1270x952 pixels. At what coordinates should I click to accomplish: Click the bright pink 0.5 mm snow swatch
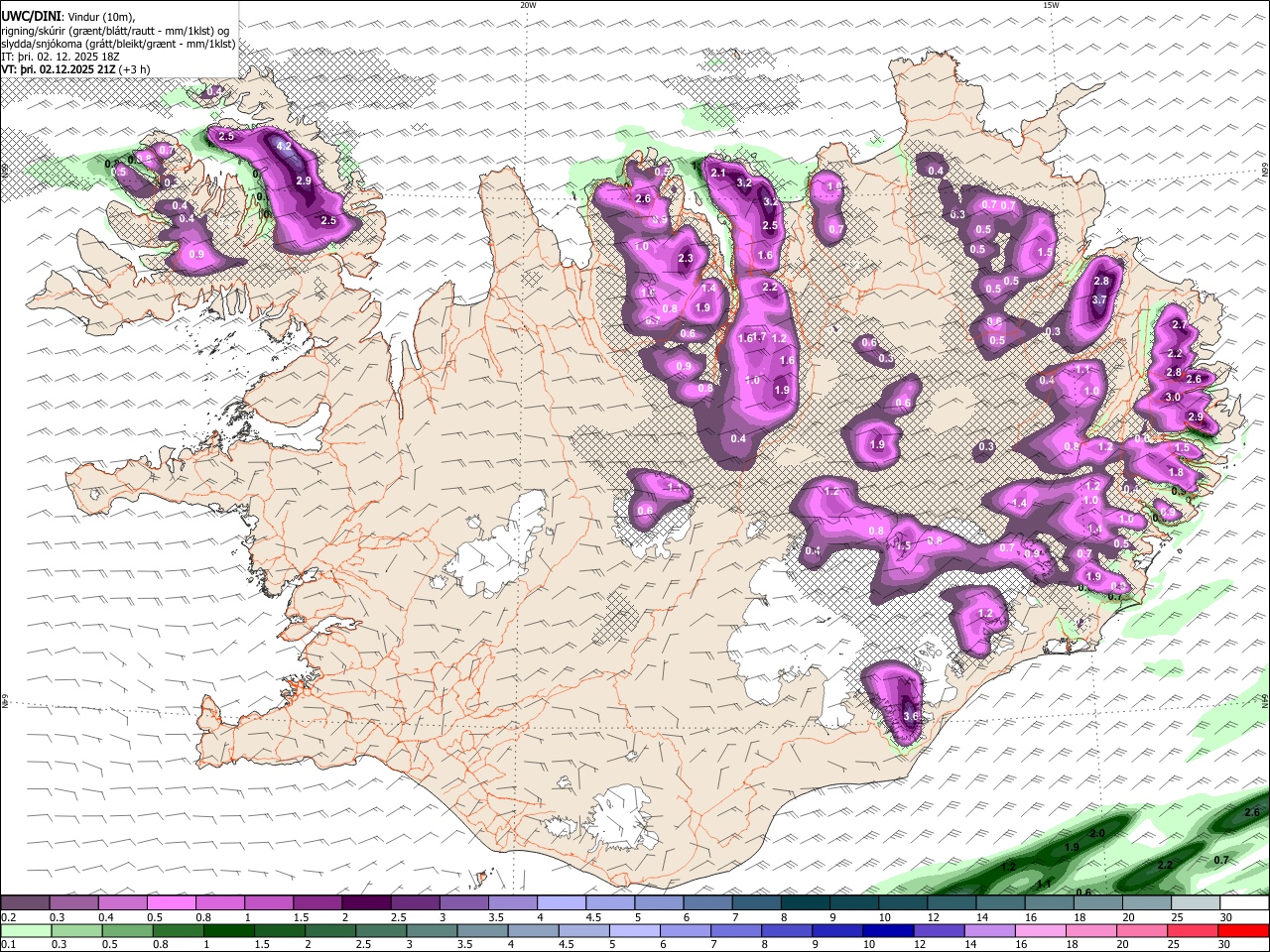(x=171, y=902)
